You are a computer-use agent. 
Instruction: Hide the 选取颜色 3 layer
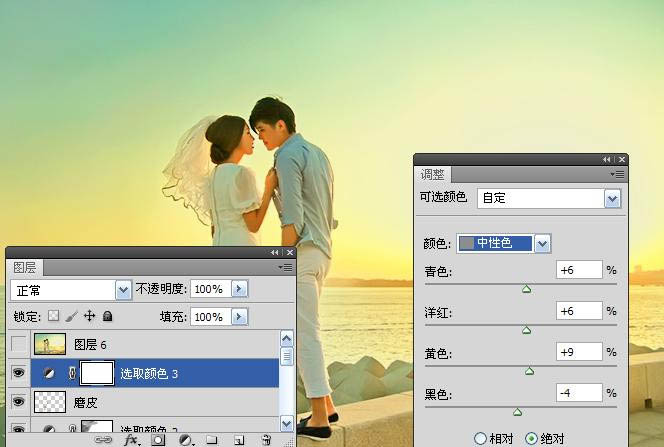(17, 373)
